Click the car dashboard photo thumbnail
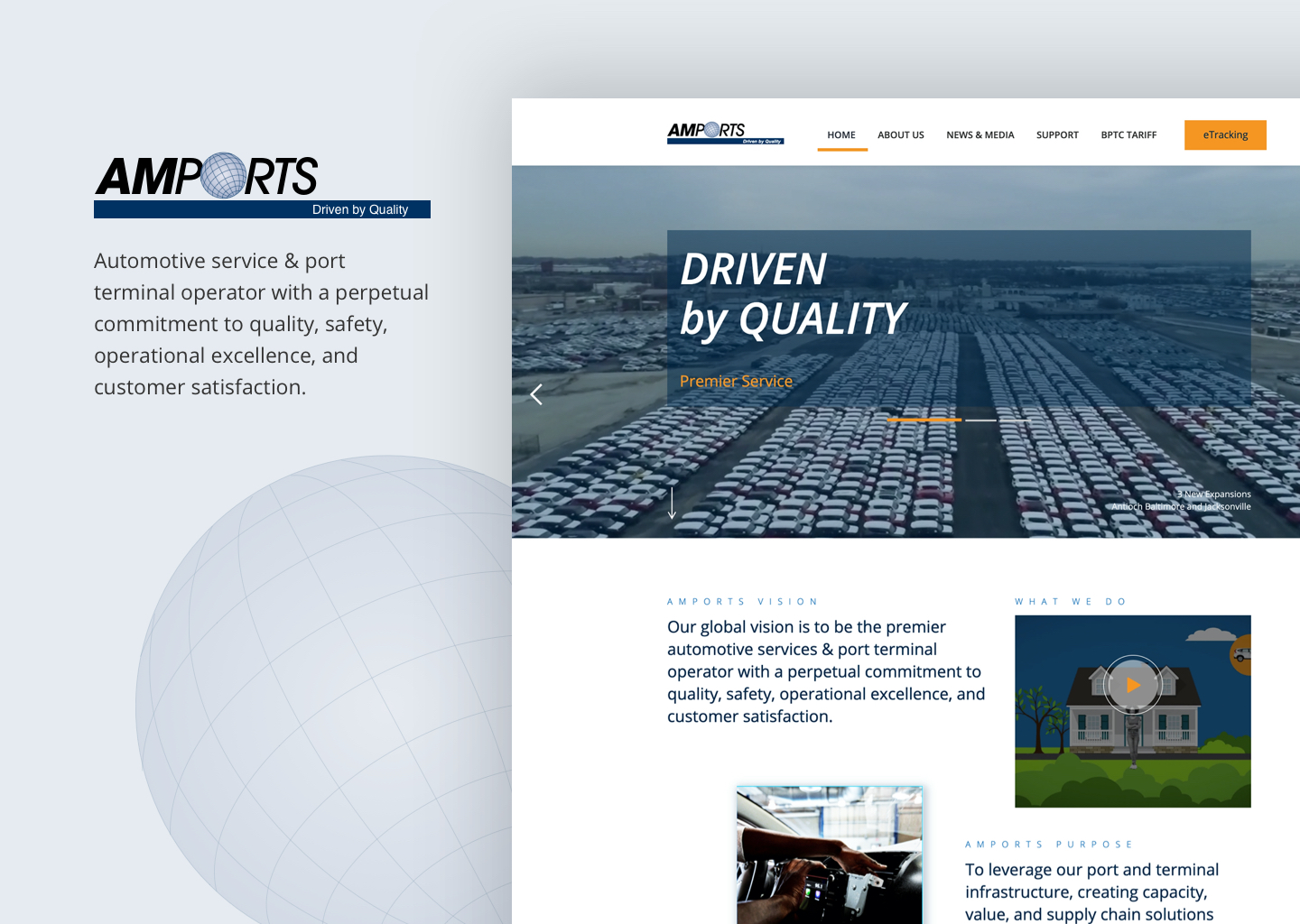 (x=829, y=855)
